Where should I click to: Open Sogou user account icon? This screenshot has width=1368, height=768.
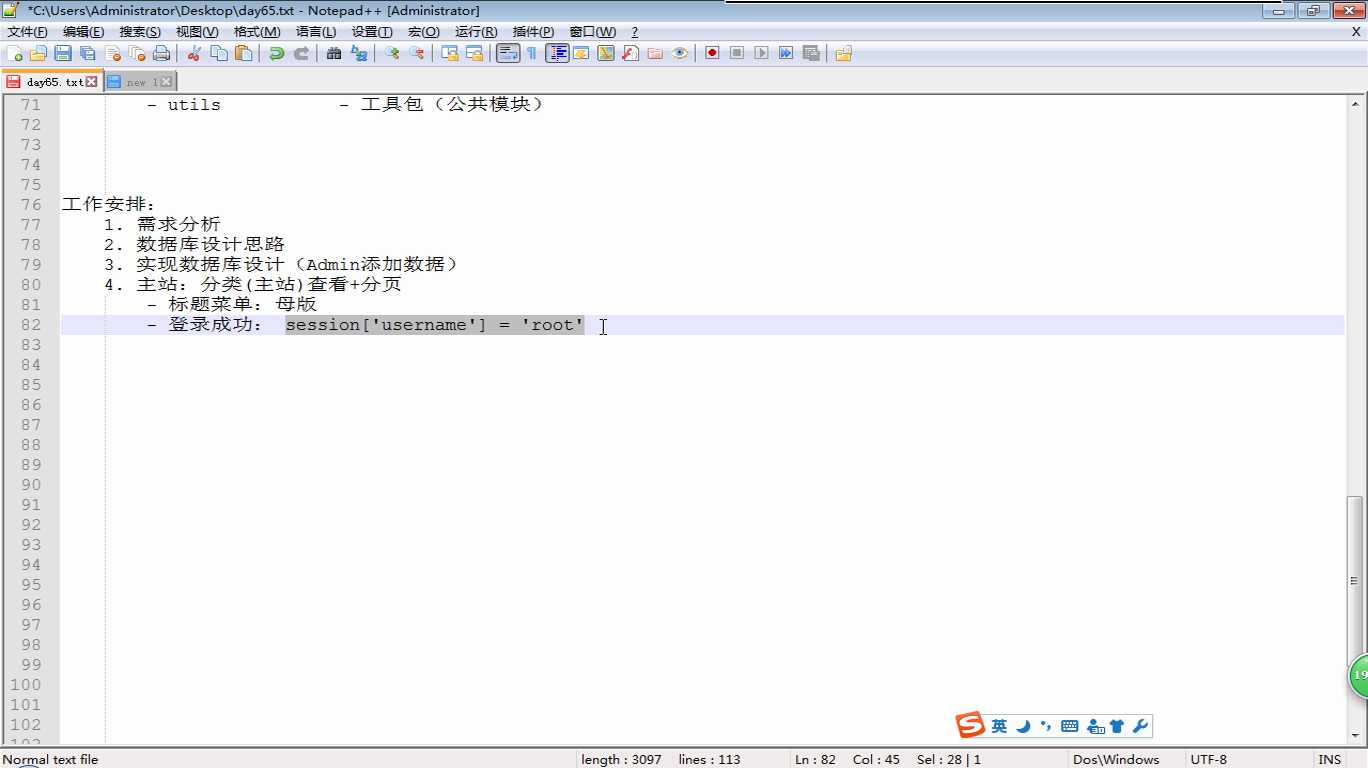pyautogui.click(x=1096, y=726)
